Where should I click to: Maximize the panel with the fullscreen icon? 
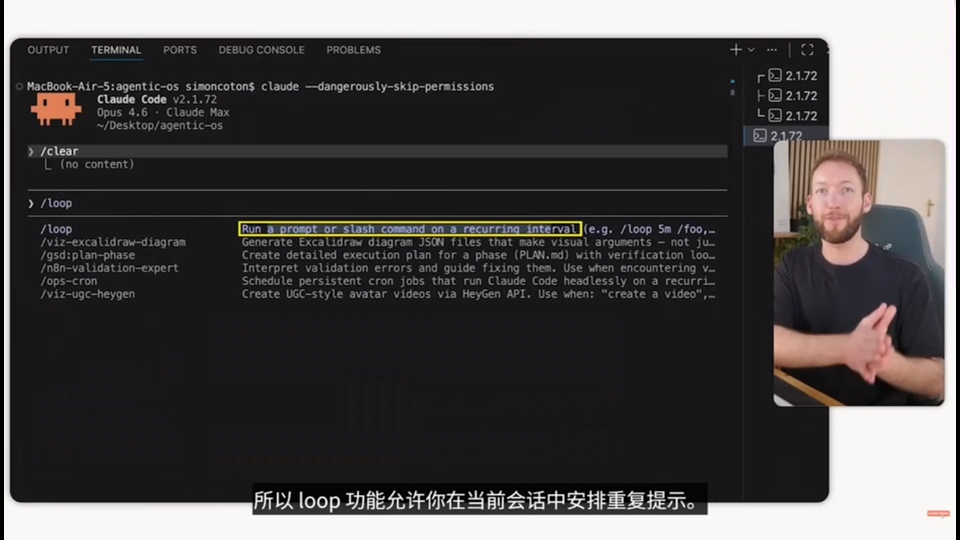coord(808,50)
